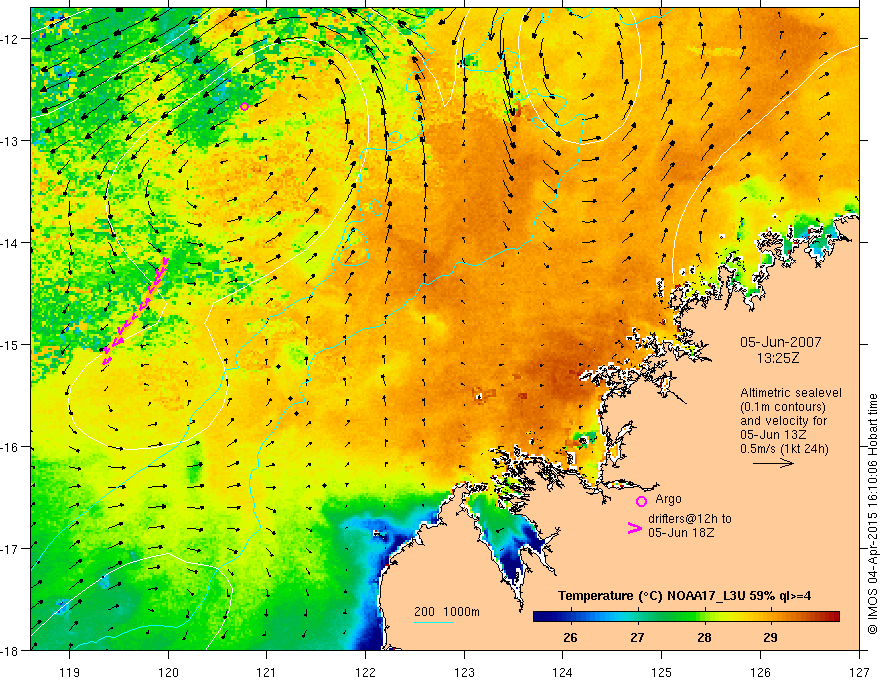
Task: Click the latitude axis label -14
Action: [10, 243]
